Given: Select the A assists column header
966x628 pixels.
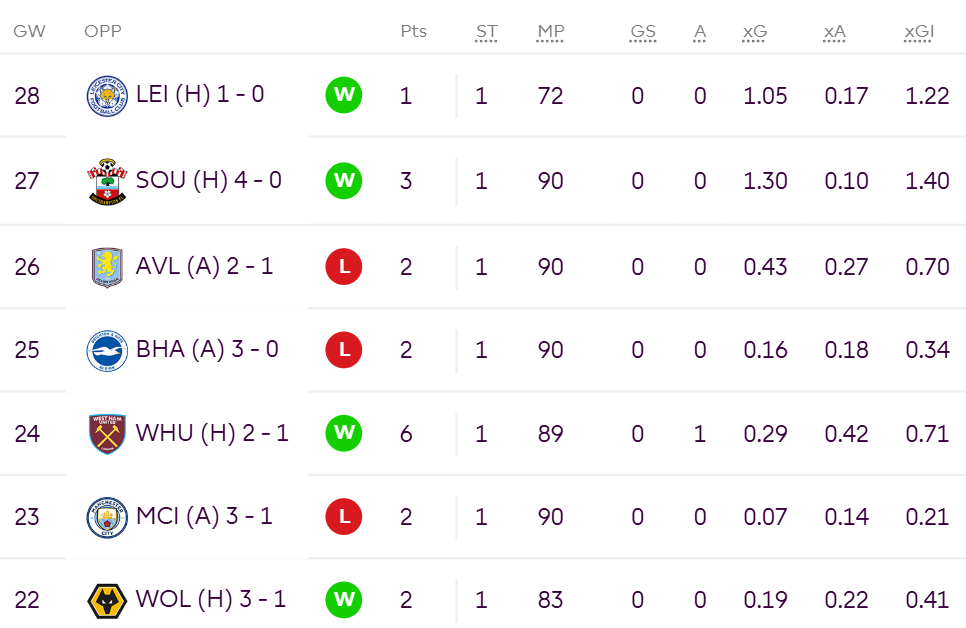Looking at the screenshot, I should (x=699, y=31).
